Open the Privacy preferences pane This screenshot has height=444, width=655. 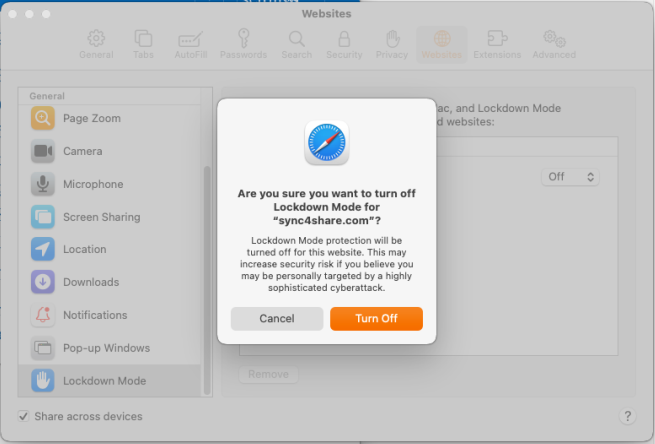[392, 45]
